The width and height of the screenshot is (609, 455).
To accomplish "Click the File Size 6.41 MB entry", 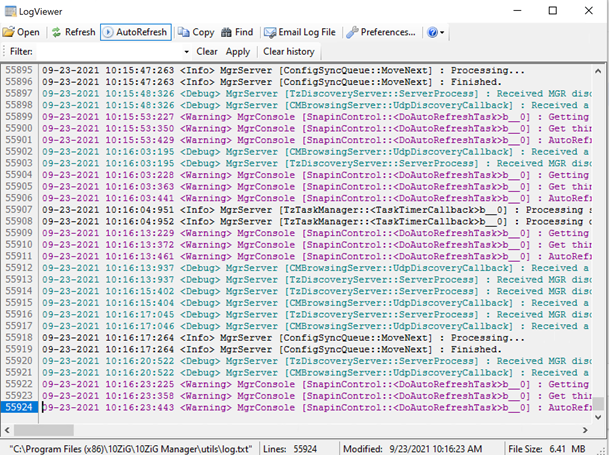I will tap(547, 449).
